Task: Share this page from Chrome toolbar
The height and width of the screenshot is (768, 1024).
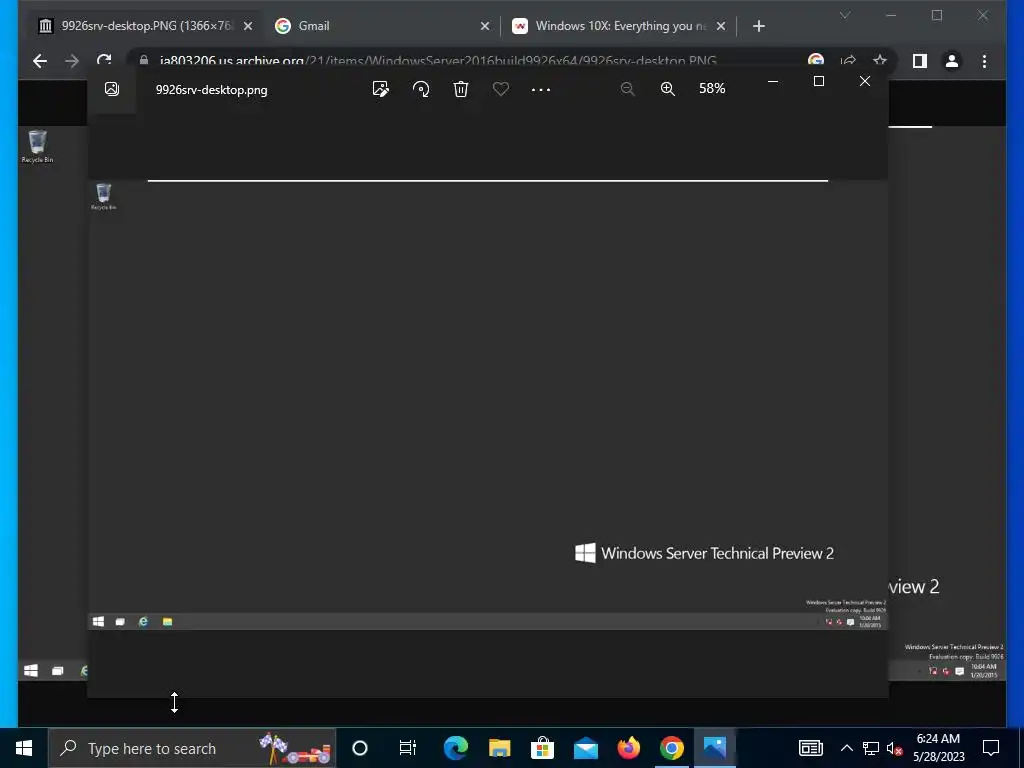Action: [848, 61]
